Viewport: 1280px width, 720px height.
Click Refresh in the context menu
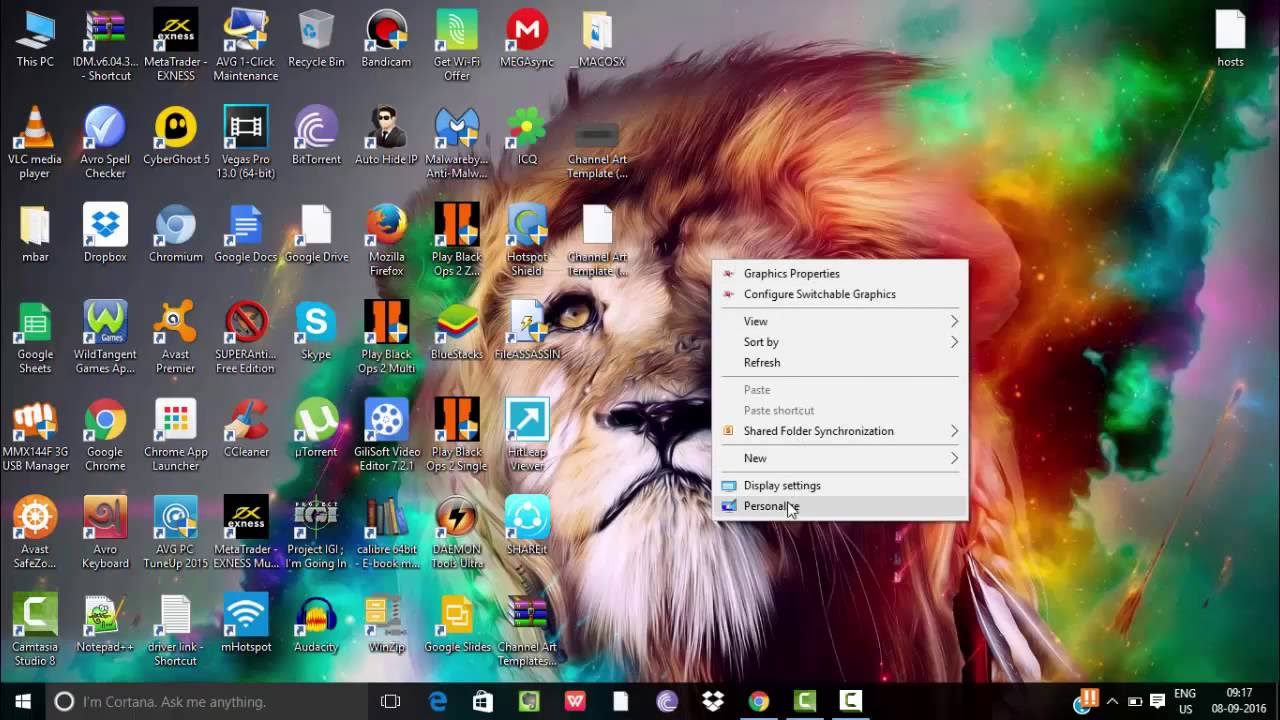762,363
